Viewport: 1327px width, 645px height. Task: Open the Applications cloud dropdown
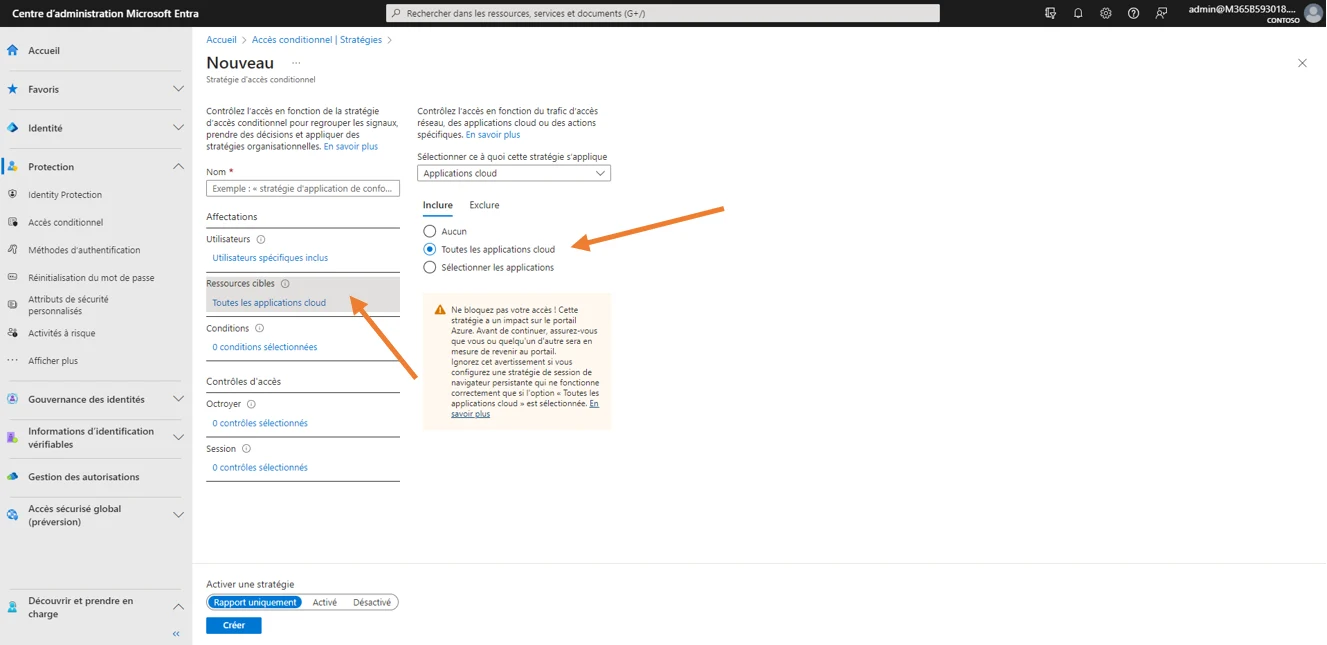click(513, 173)
